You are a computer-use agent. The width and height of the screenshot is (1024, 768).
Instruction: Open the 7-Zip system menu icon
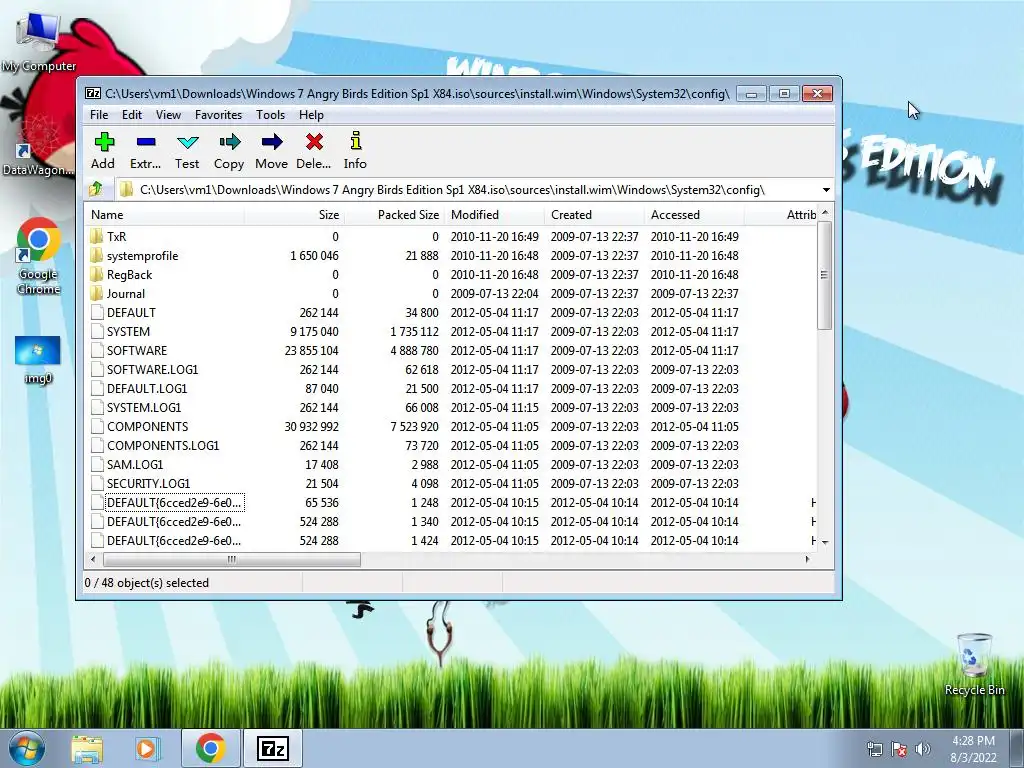pos(93,93)
